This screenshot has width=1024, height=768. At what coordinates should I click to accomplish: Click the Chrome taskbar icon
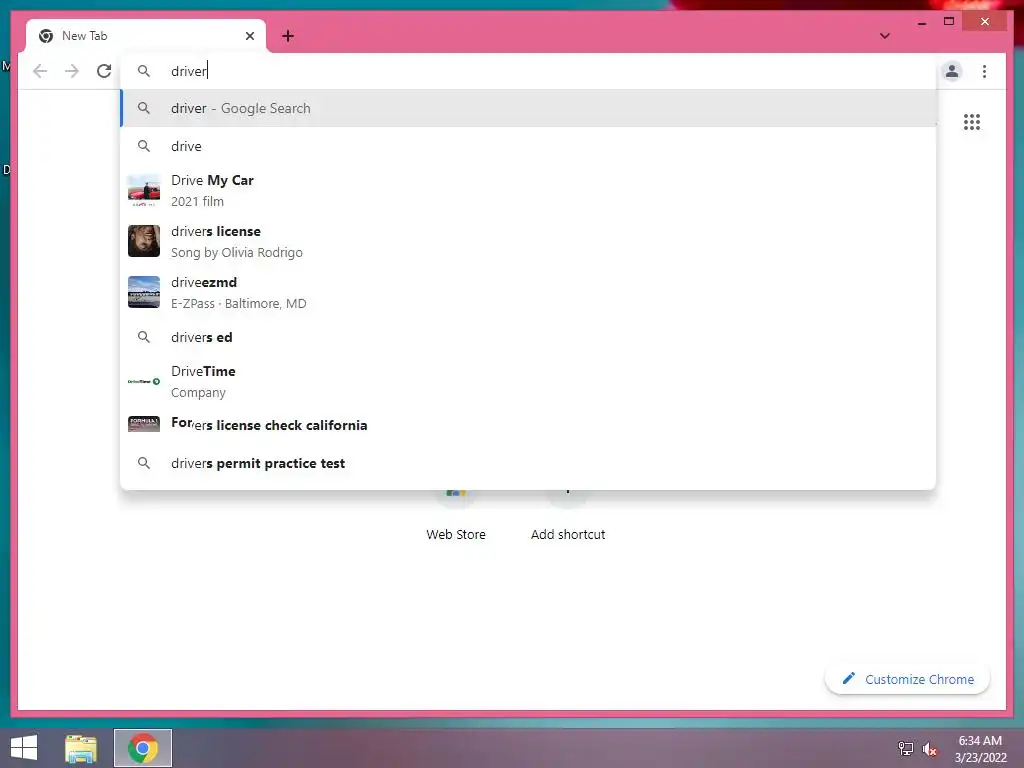coord(143,748)
